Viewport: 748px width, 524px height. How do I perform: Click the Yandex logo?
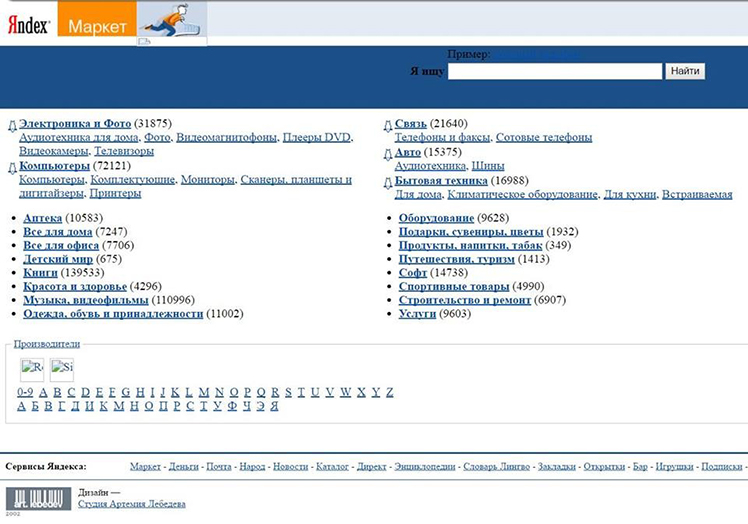tap(29, 25)
